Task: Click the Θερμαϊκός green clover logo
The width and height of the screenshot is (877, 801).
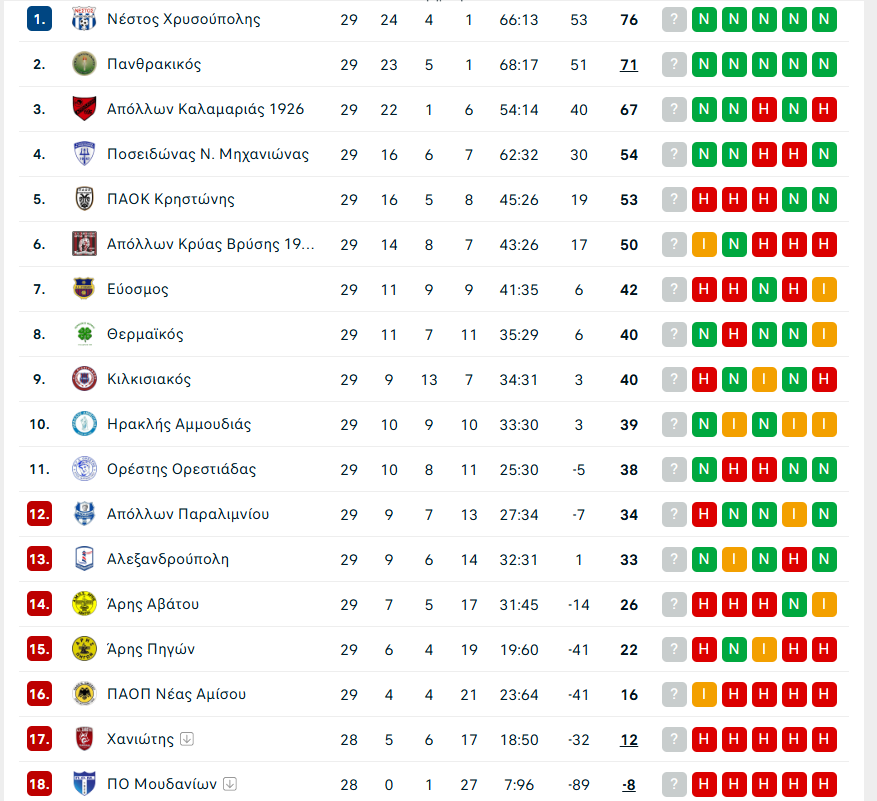Action: tap(84, 334)
